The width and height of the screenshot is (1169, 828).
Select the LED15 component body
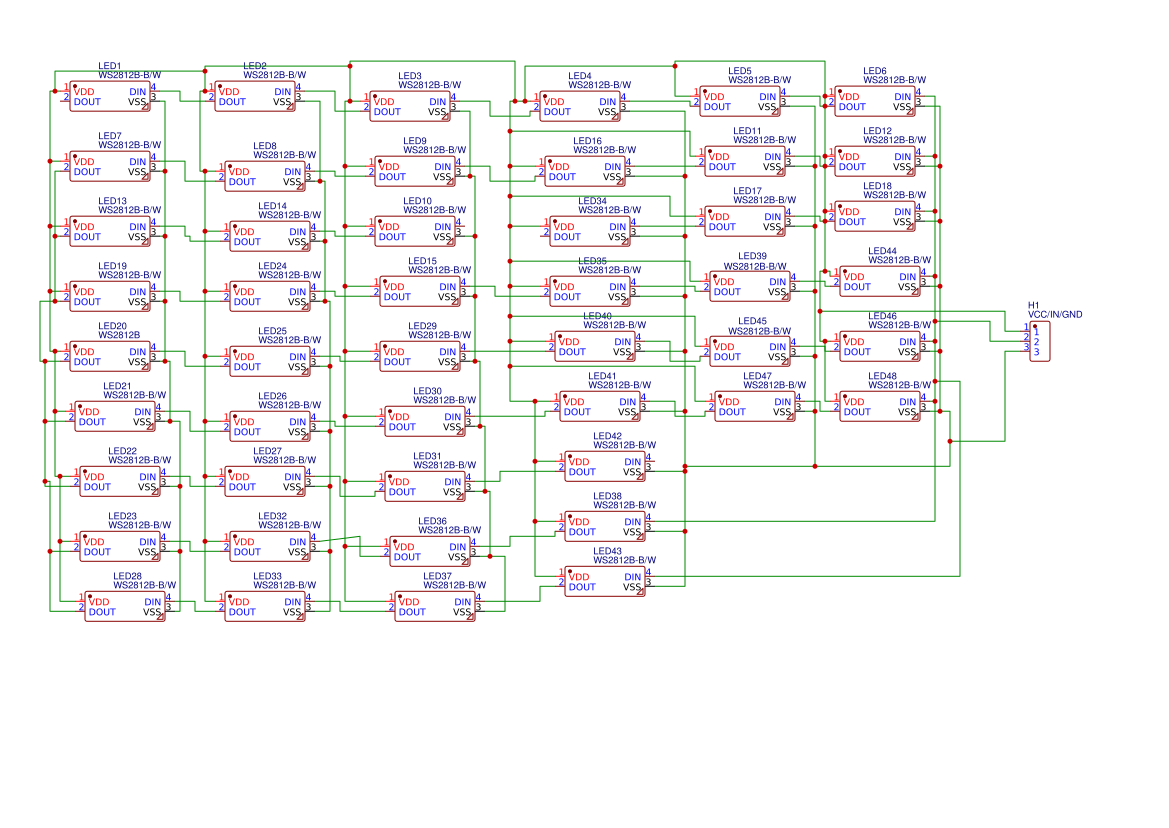pyautogui.click(x=420, y=291)
